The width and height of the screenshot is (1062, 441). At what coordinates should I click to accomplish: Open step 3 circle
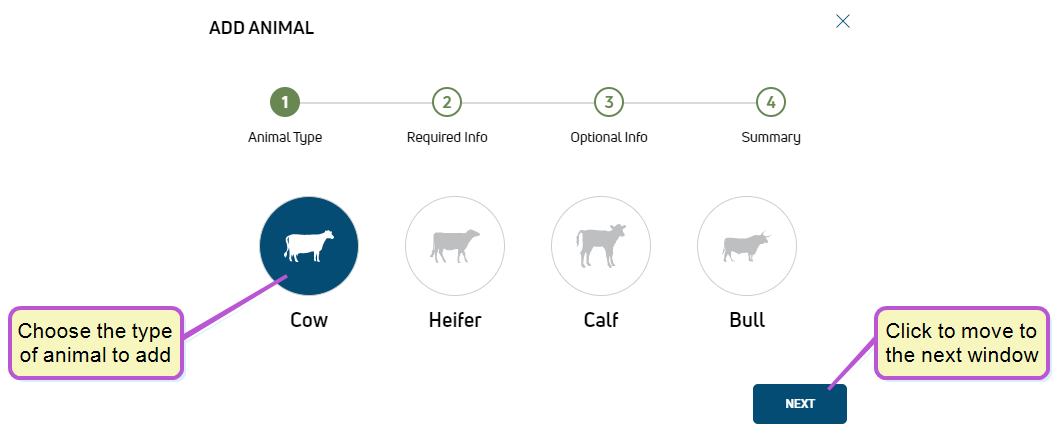pyautogui.click(x=609, y=103)
